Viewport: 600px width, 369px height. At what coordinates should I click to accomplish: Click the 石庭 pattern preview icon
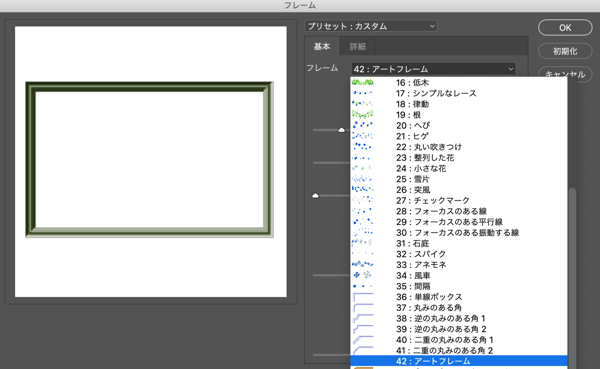[362, 242]
